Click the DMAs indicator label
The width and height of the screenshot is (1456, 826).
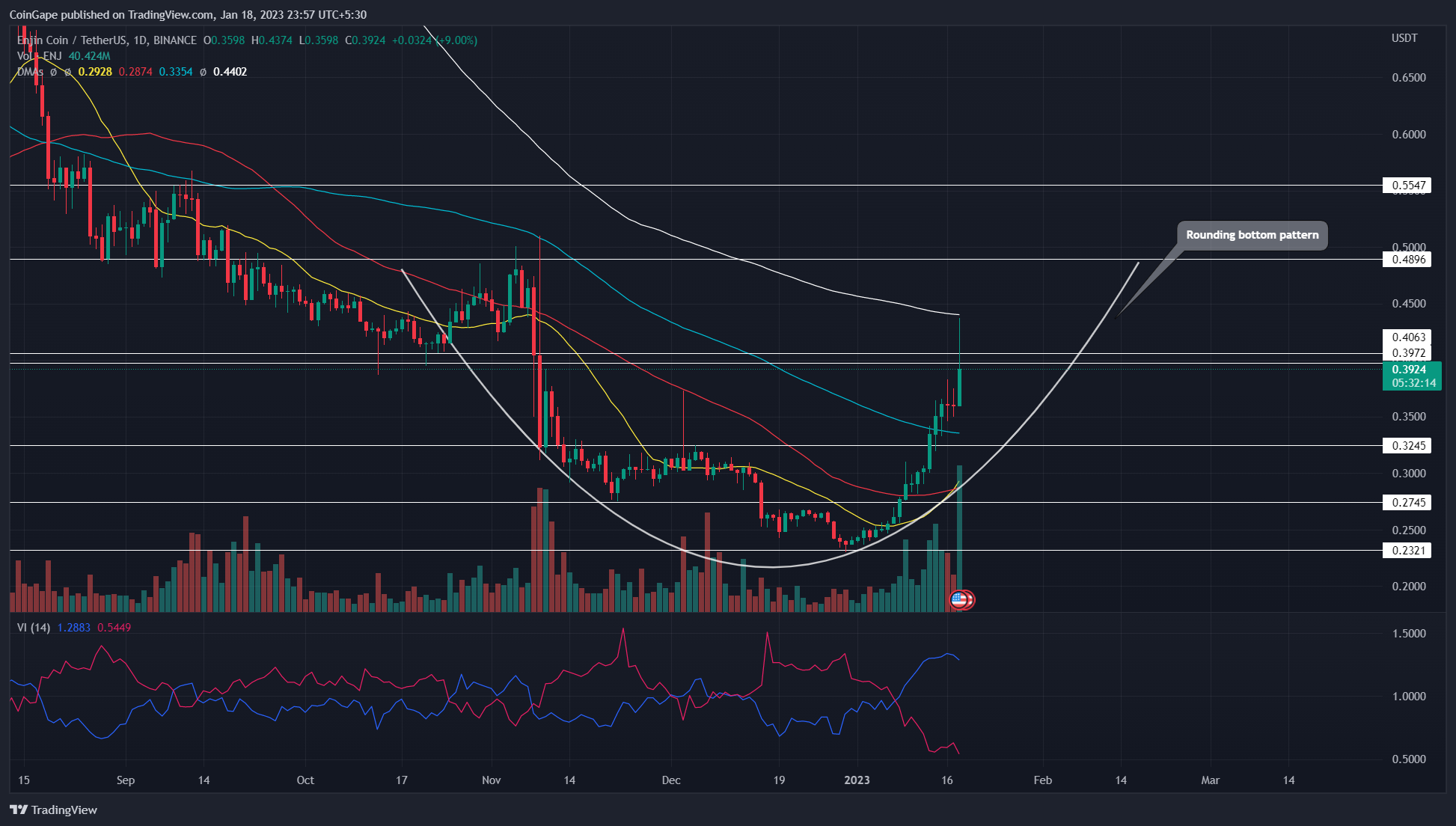(x=30, y=72)
